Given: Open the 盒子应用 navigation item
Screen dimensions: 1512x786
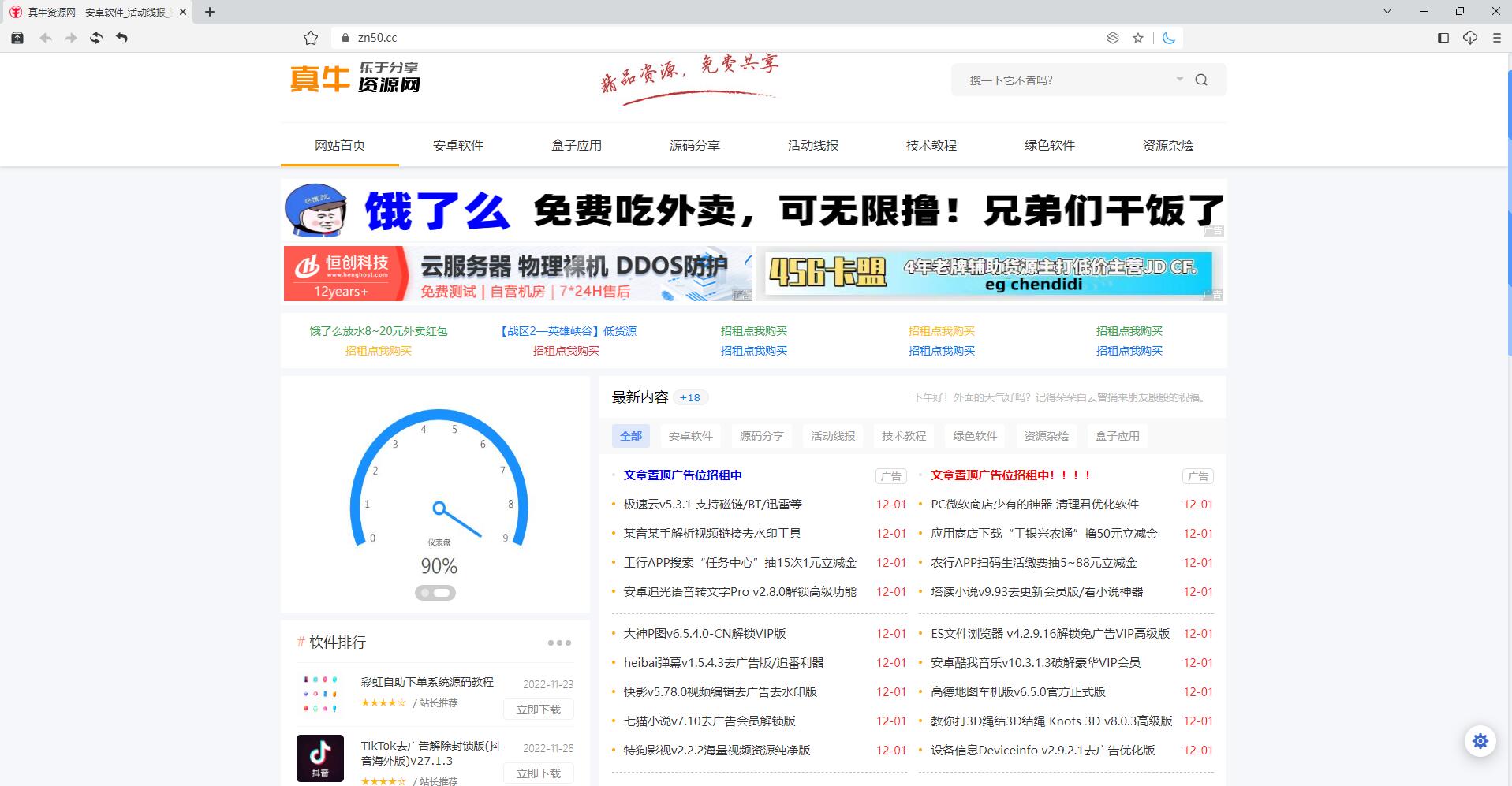Looking at the screenshot, I should [577, 145].
